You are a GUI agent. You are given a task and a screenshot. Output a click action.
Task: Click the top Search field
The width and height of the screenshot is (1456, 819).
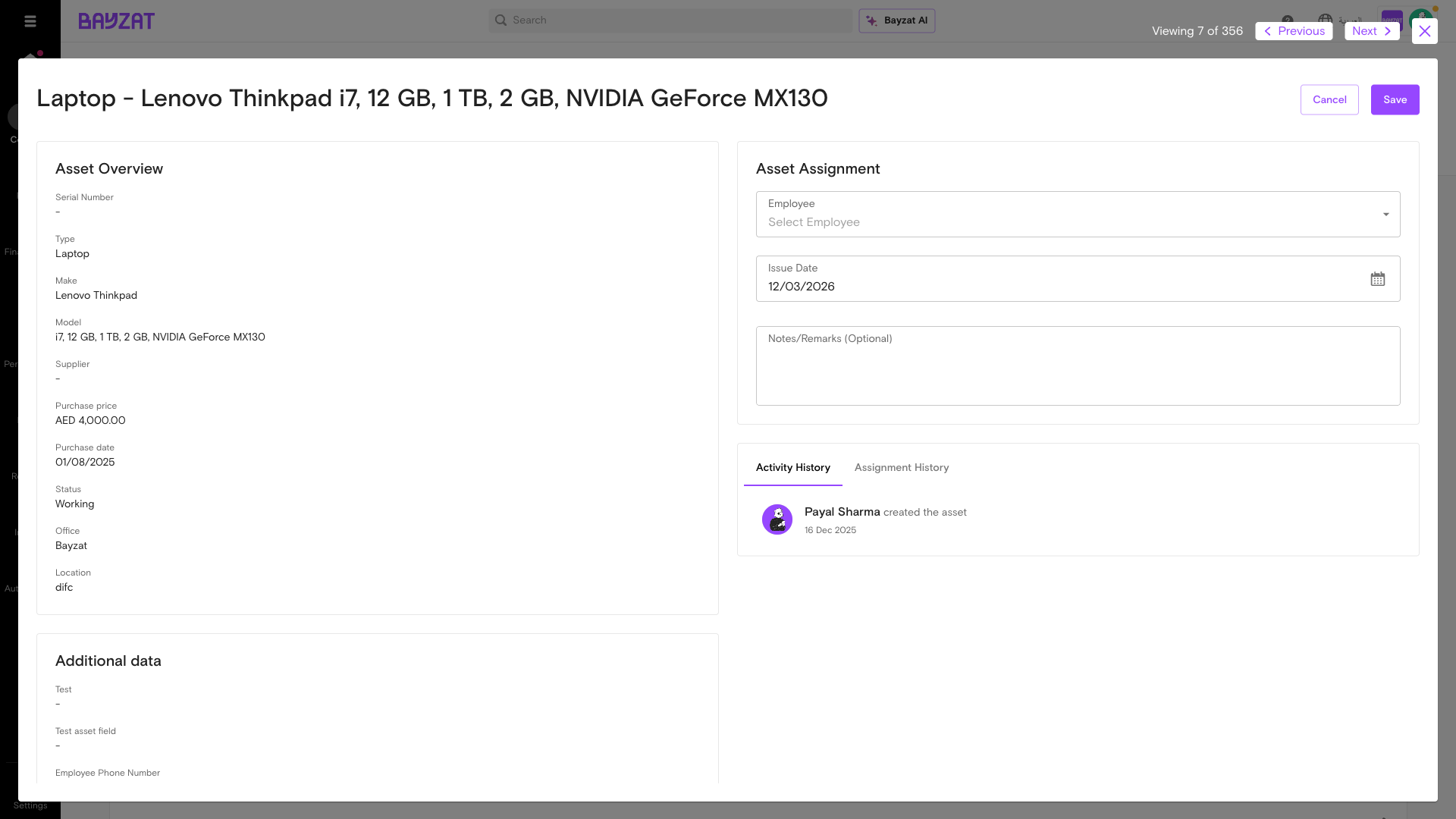click(x=670, y=20)
